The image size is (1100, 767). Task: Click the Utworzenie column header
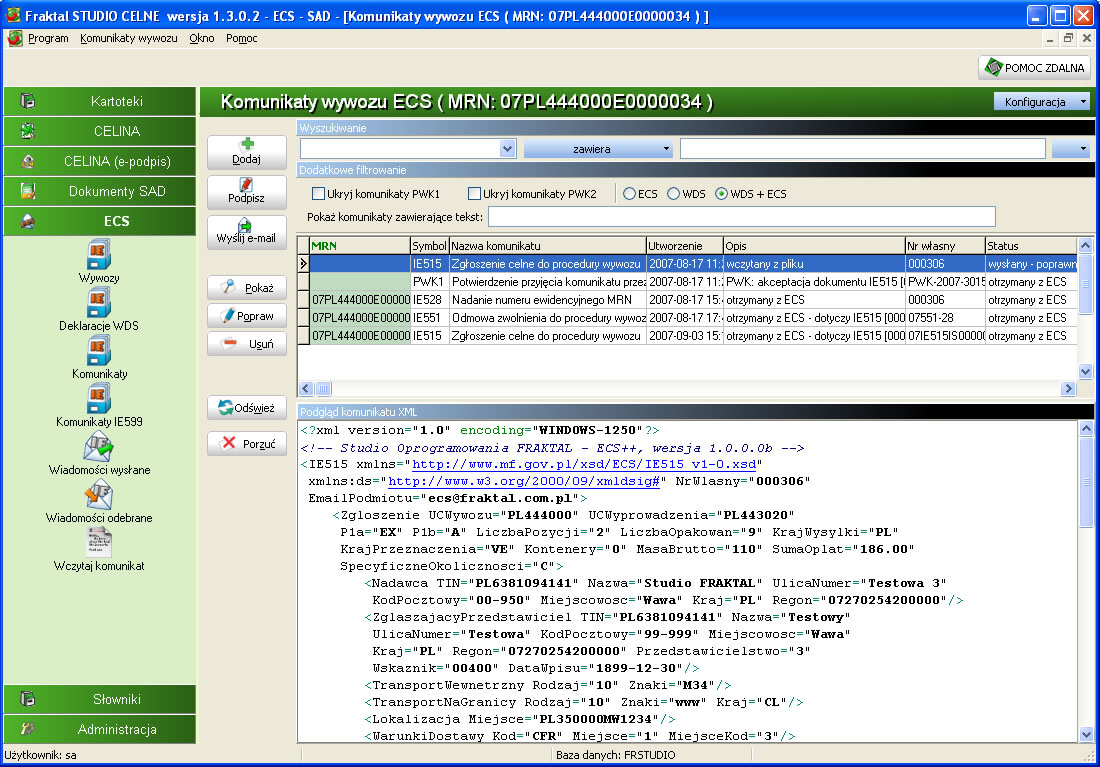684,246
